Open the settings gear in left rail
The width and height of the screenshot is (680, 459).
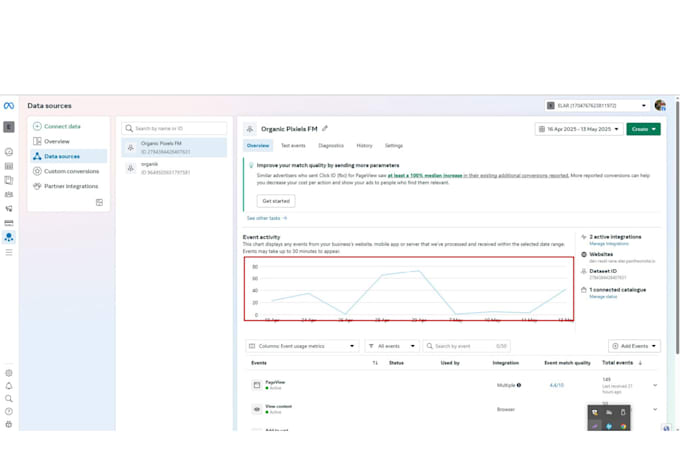(9, 373)
